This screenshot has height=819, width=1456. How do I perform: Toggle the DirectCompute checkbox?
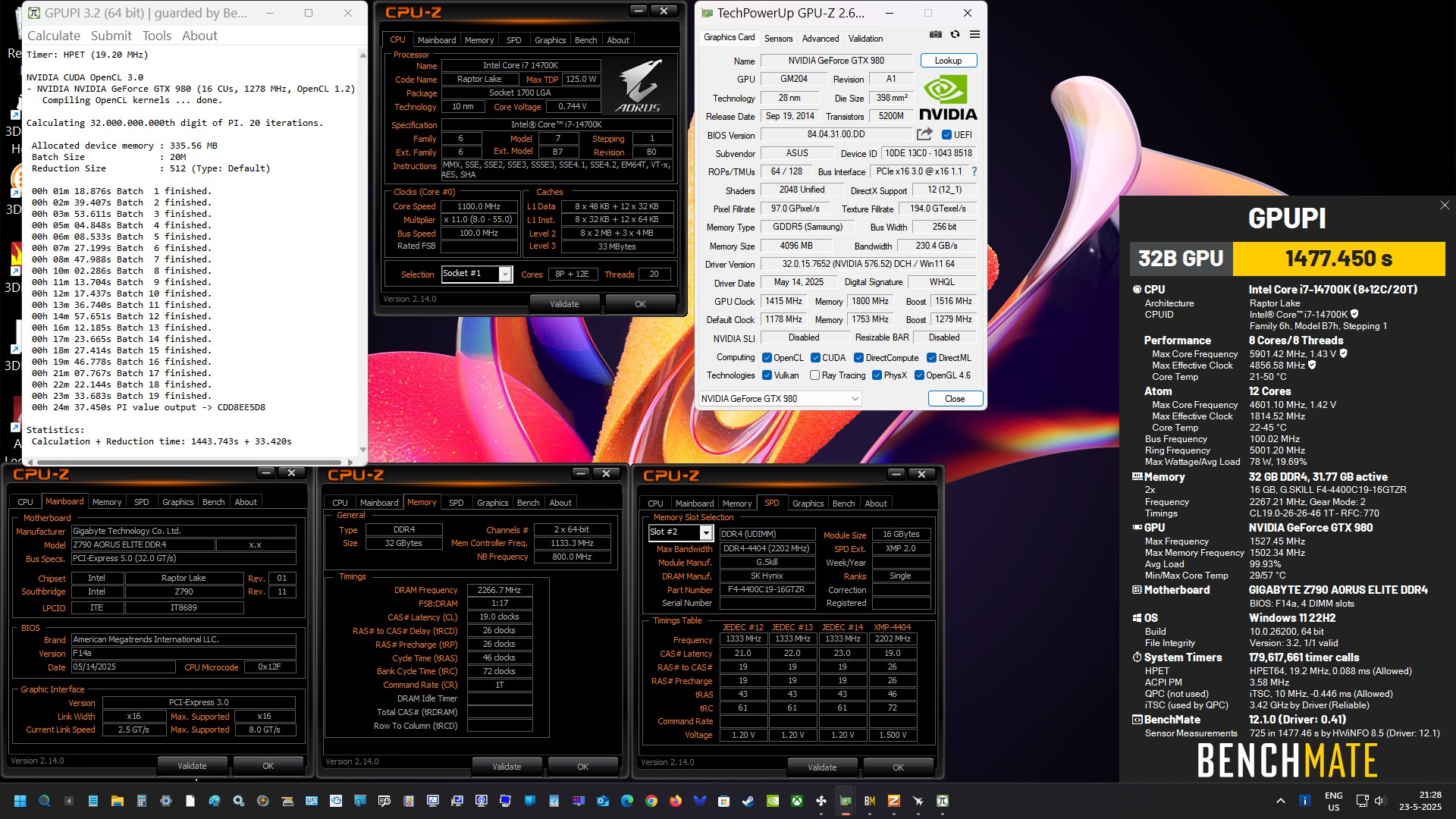[x=858, y=358]
